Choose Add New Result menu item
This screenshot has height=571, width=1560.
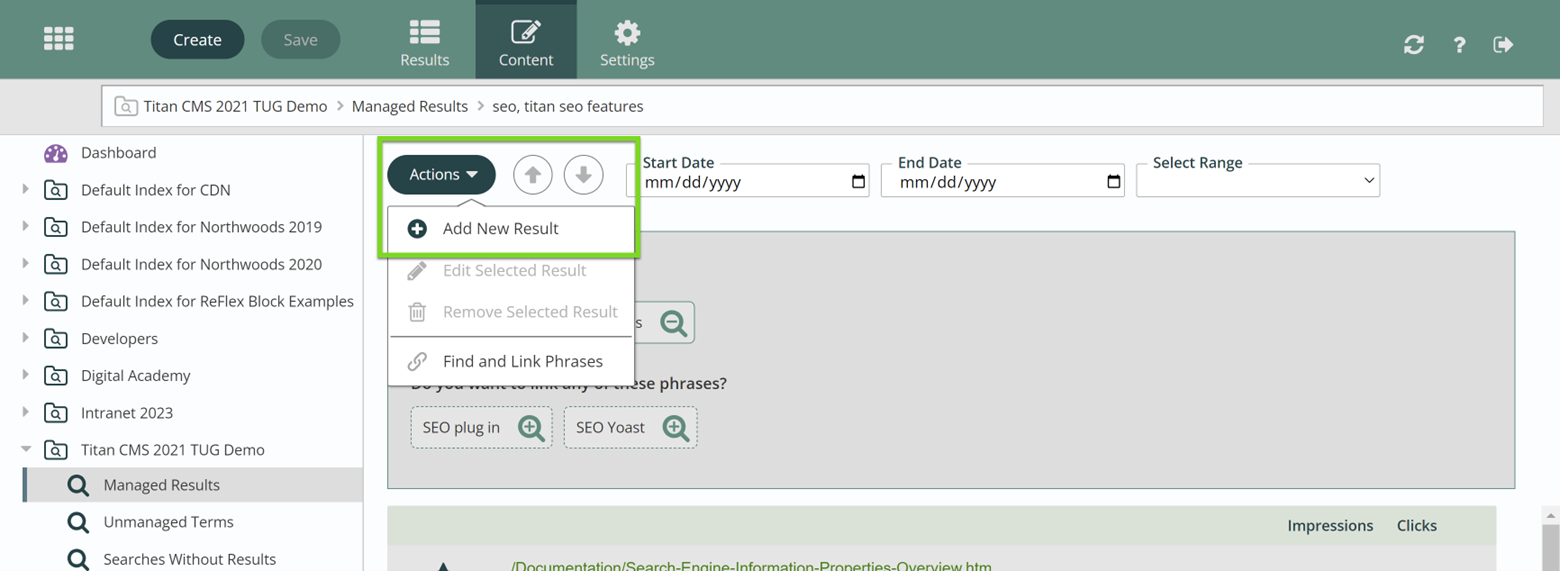(511, 229)
